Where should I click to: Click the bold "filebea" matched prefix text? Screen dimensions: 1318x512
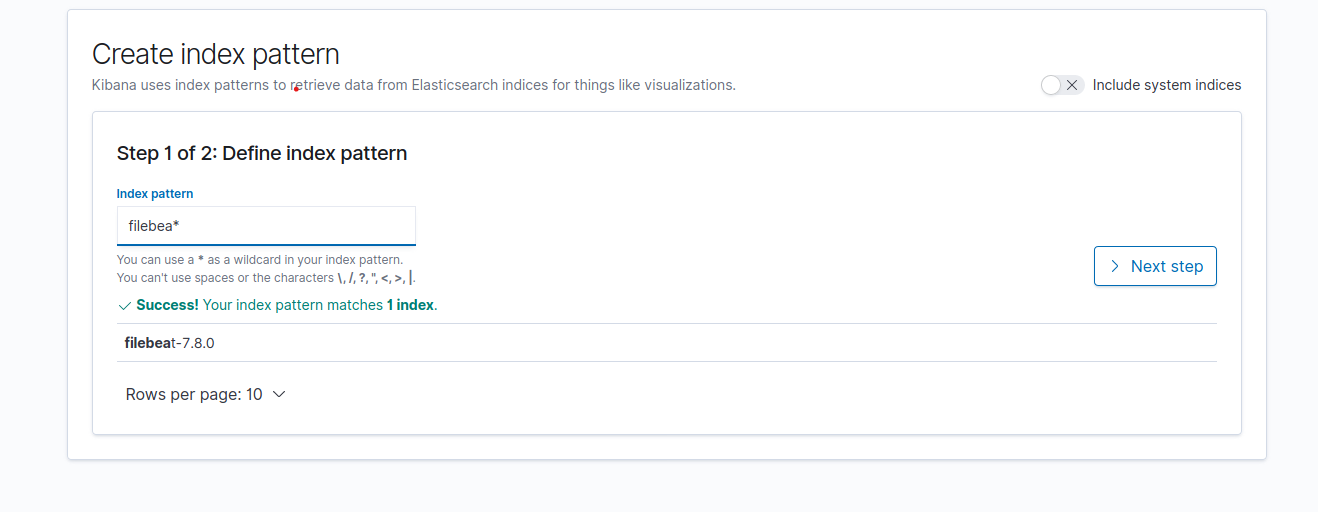click(x=147, y=343)
